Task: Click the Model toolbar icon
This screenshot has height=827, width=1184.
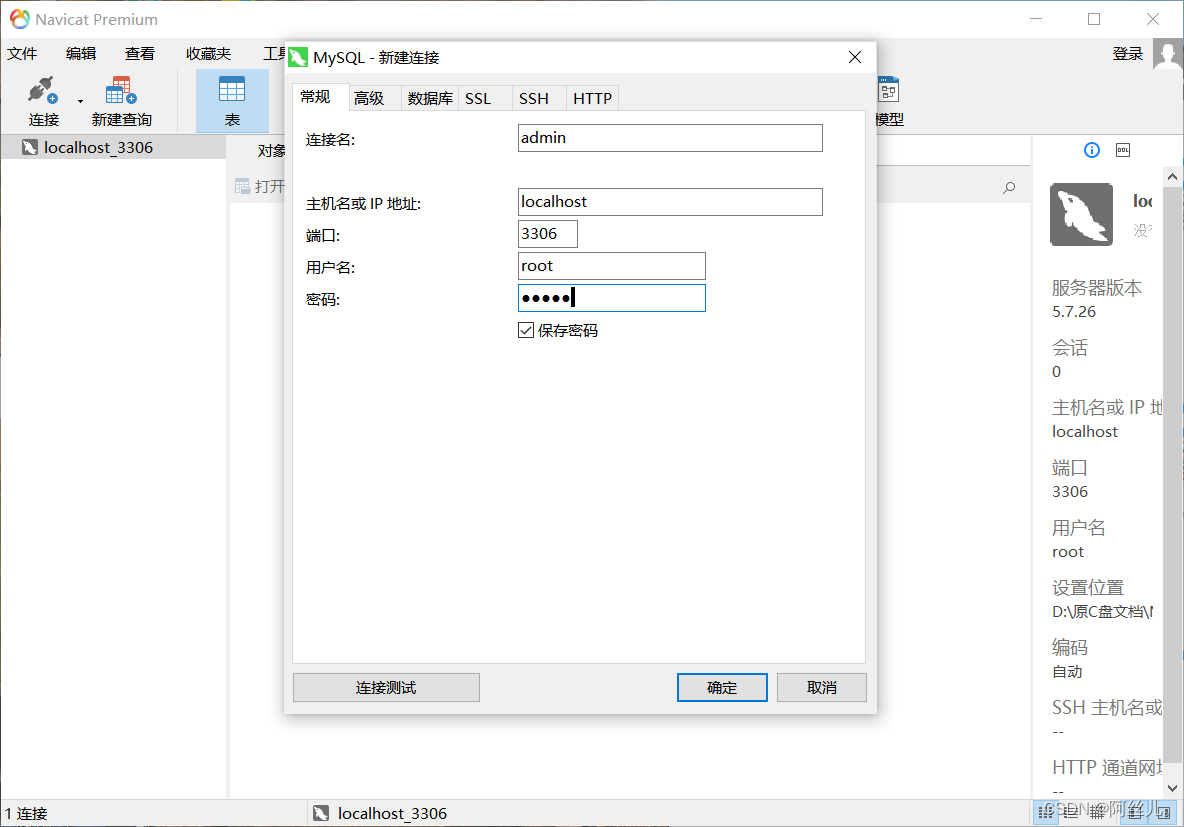Action: pos(889,90)
